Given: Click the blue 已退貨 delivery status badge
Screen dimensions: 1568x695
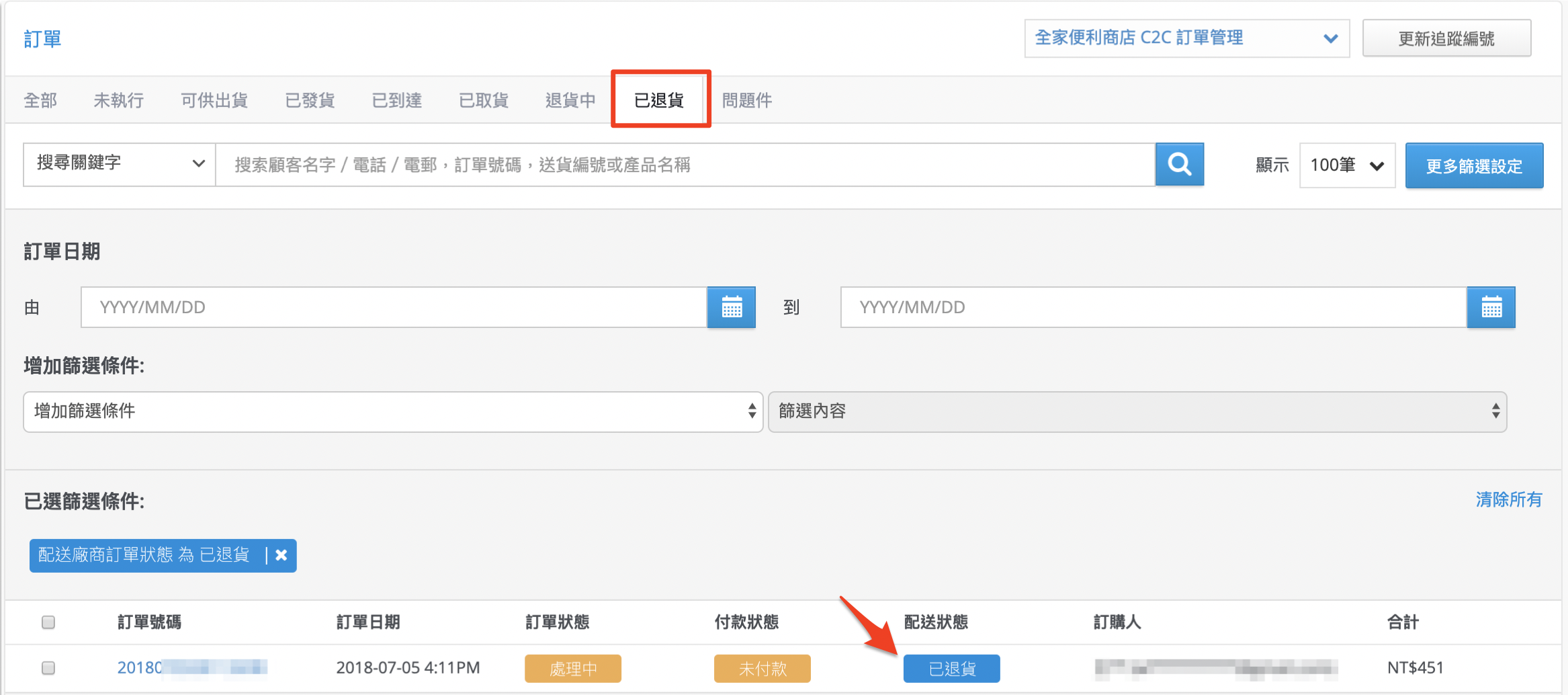Looking at the screenshot, I should tap(952, 668).
